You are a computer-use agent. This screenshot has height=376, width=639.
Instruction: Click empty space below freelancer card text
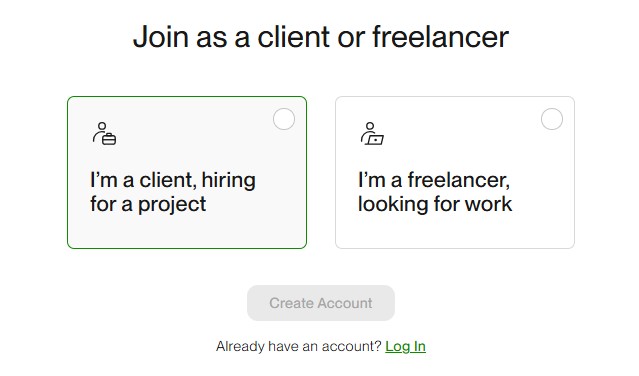455,231
